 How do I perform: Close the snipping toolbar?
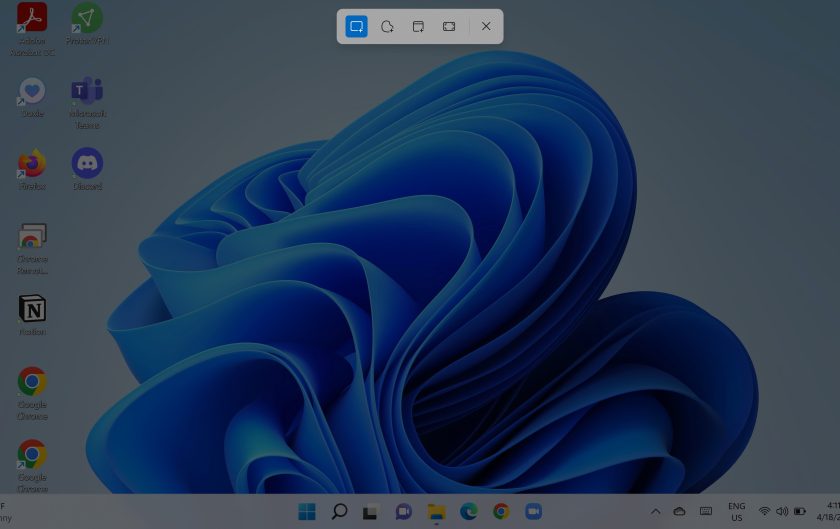(x=486, y=26)
